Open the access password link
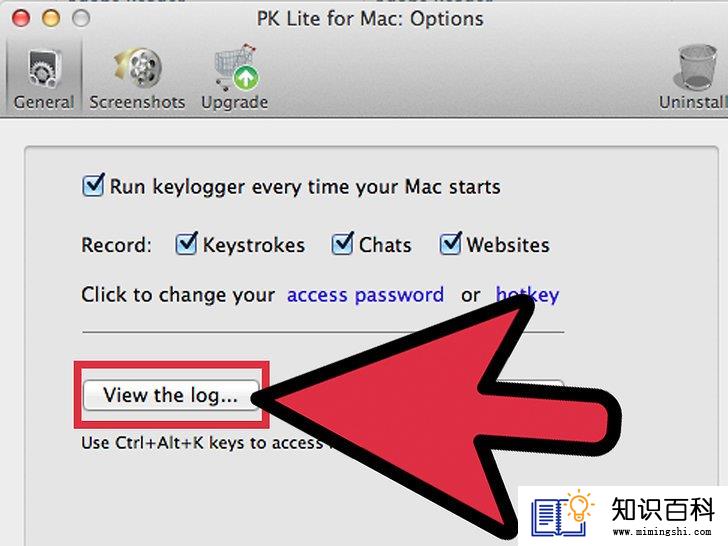The image size is (728, 546). [x=365, y=295]
